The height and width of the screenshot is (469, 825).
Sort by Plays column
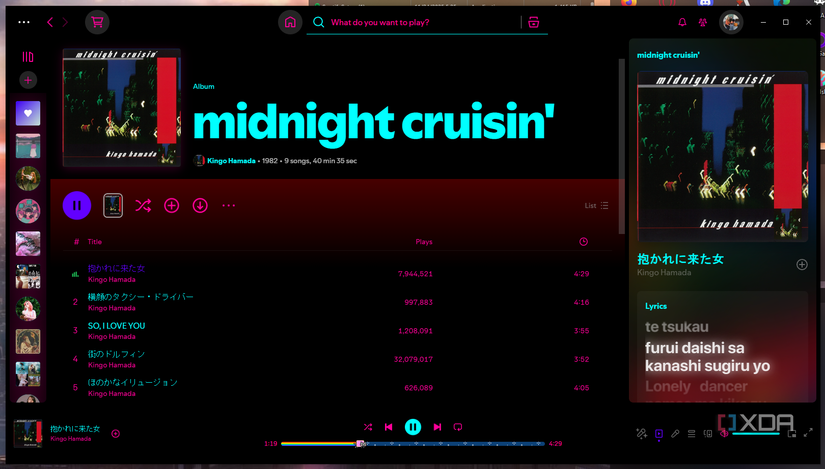click(424, 242)
